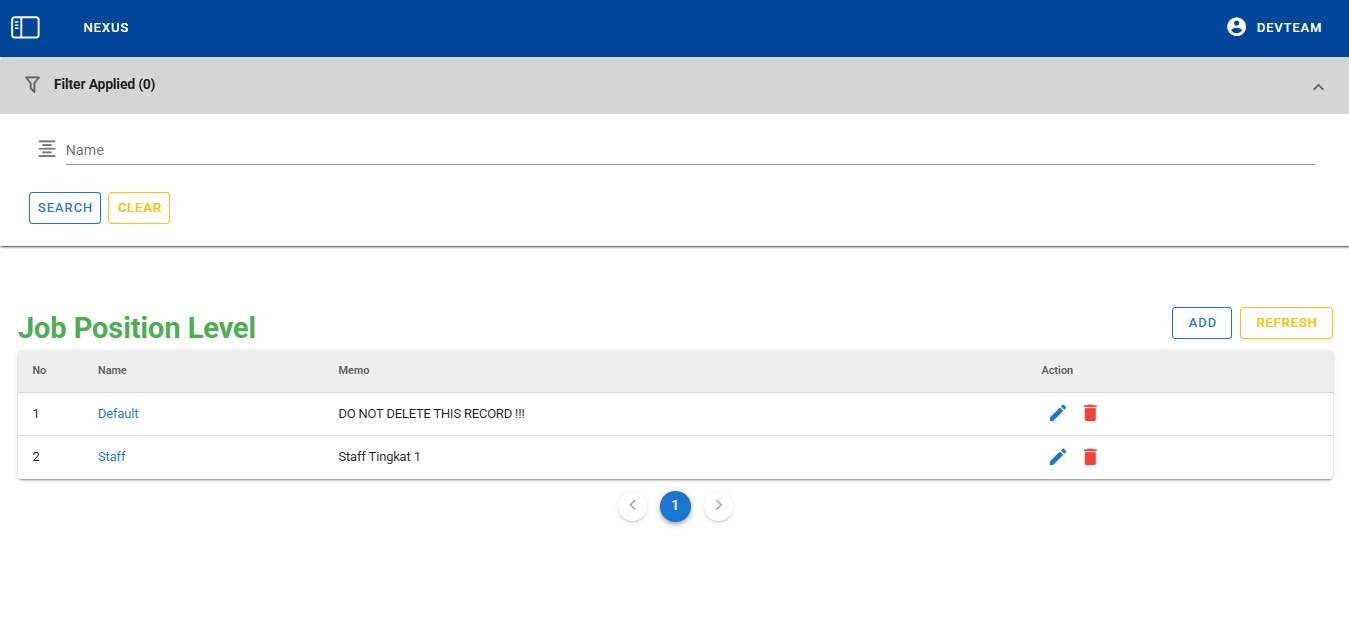
Task: Select page 1 in pagination
Action: click(675, 506)
